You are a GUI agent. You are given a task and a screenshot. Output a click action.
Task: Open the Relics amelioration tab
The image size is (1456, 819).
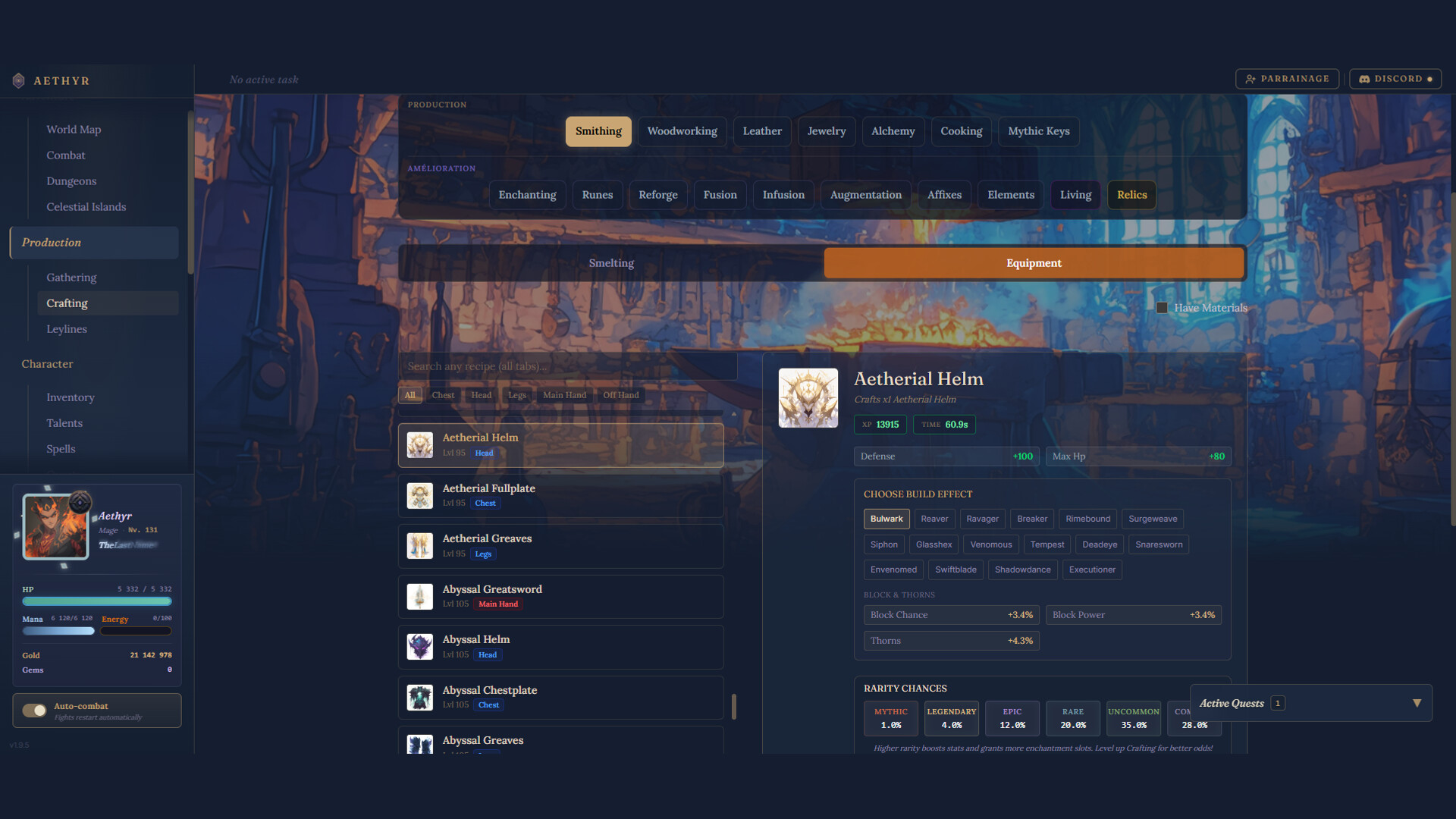(x=1131, y=195)
